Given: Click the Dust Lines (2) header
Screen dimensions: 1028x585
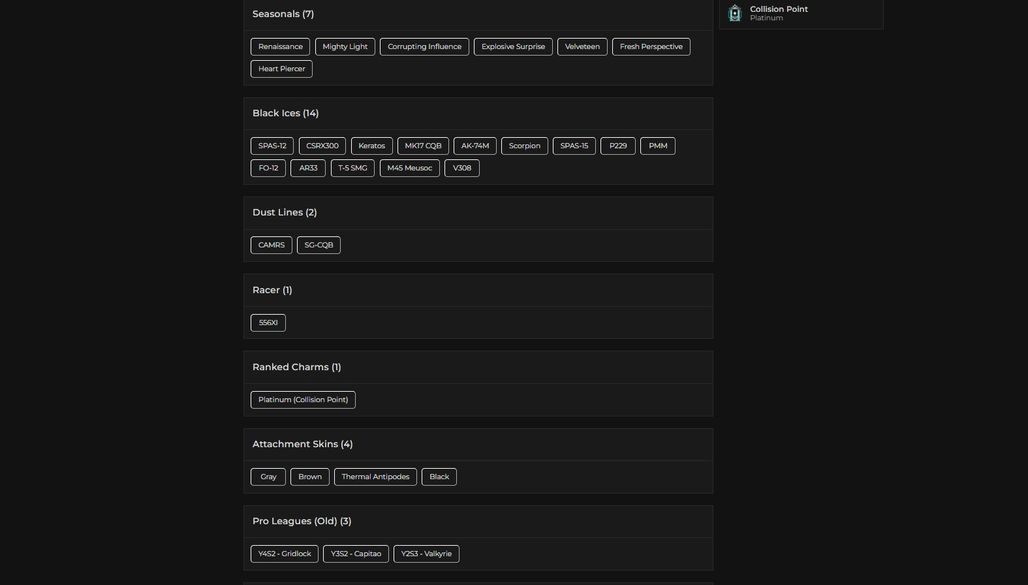Looking at the screenshot, I should pos(285,212).
